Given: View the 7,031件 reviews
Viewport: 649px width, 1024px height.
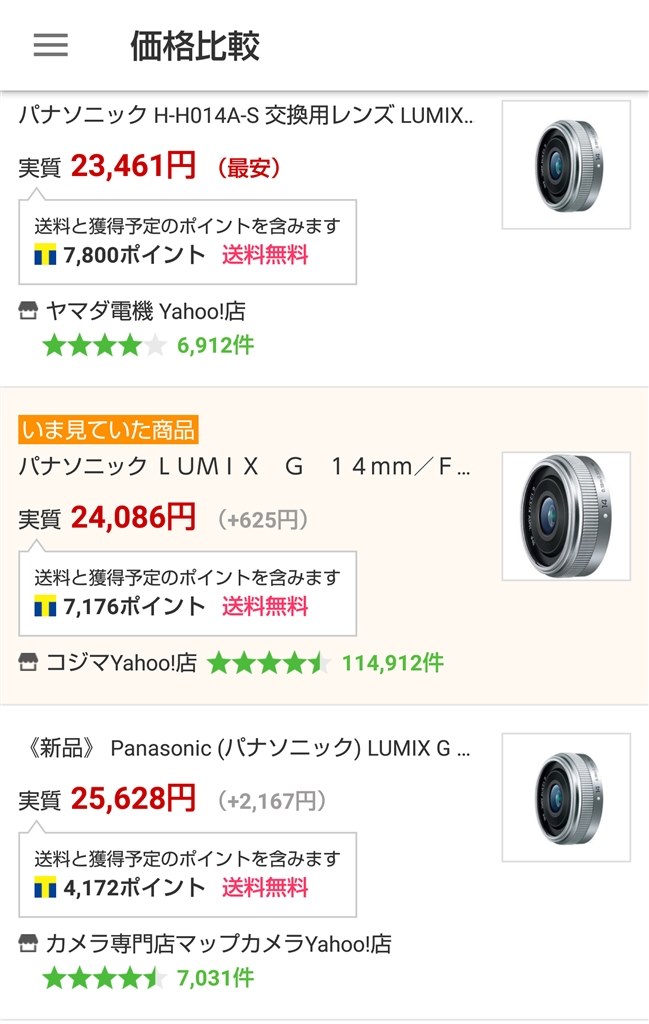Looking at the screenshot, I should 215,978.
